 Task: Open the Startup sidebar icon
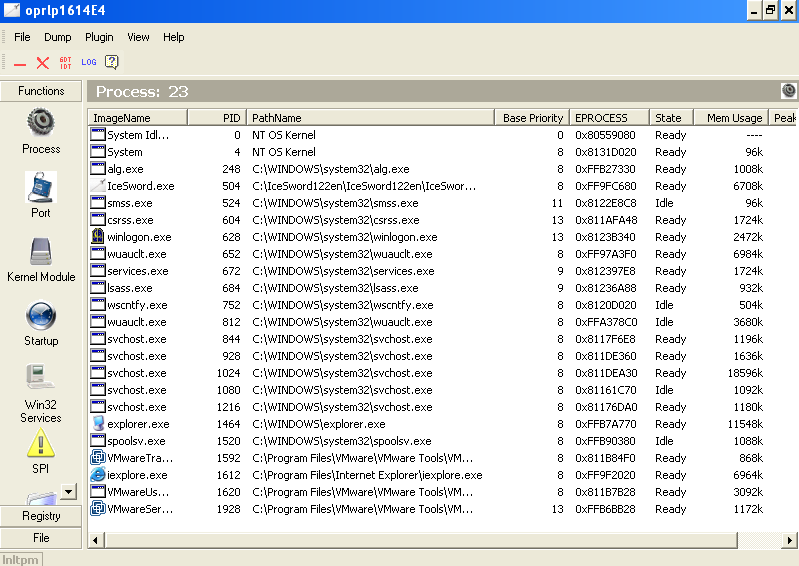(41, 316)
